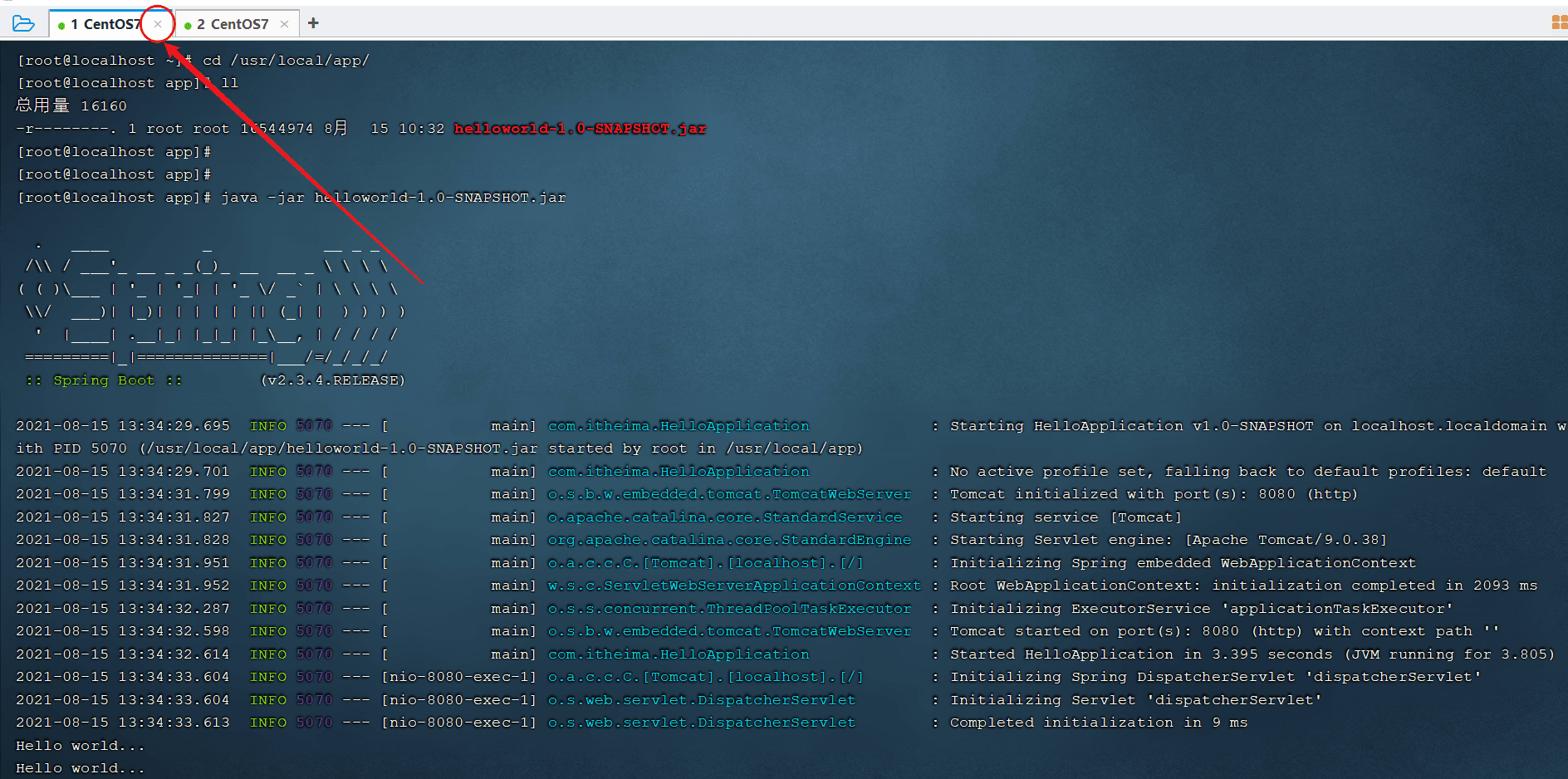This screenshot has height=779, width=1568.
Task: Click the Completed initialization in 9 ms message
Action: tap(1098, 723)
